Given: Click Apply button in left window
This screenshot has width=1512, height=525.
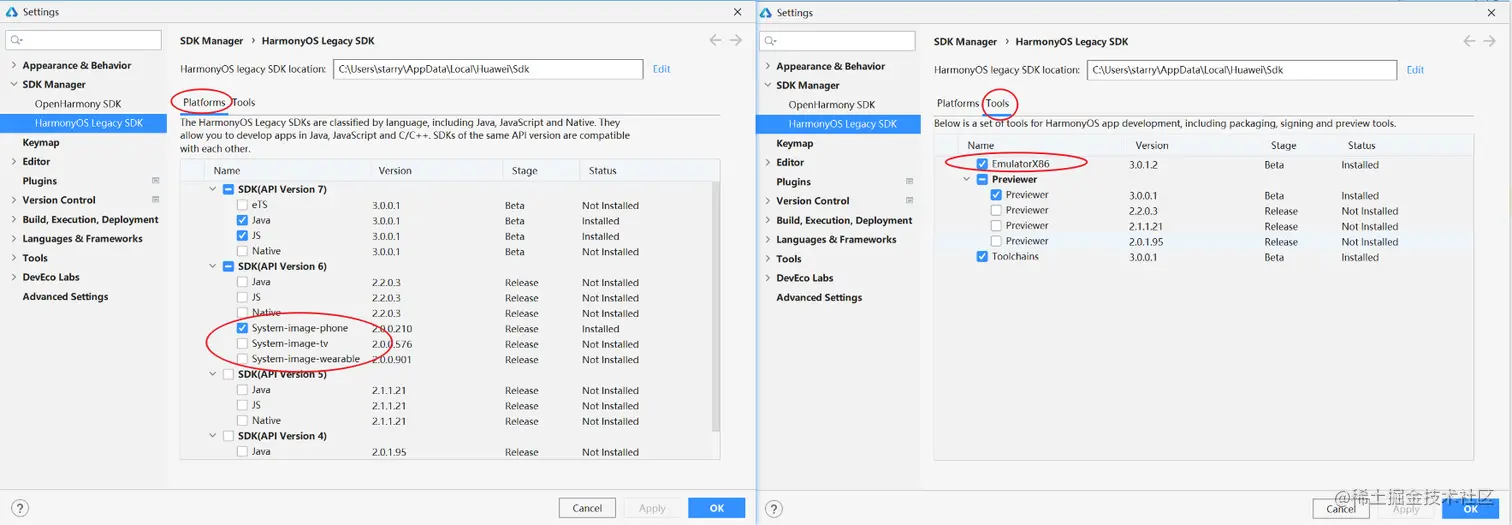Looking at the screenshot, I should [x=652, y=508].
